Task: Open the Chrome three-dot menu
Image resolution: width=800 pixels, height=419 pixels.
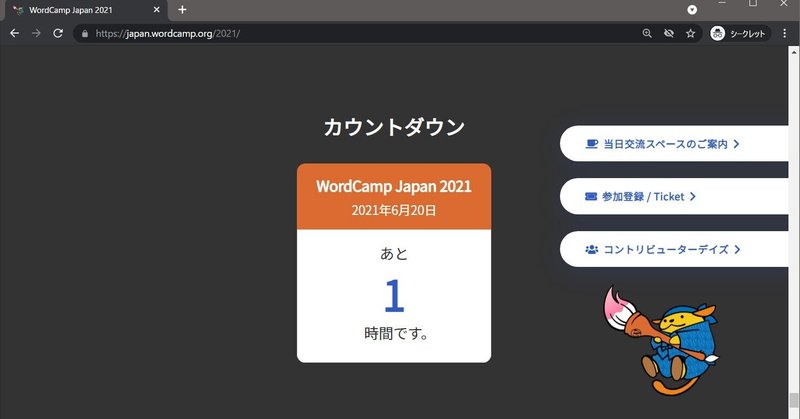Action: point(785,33)
